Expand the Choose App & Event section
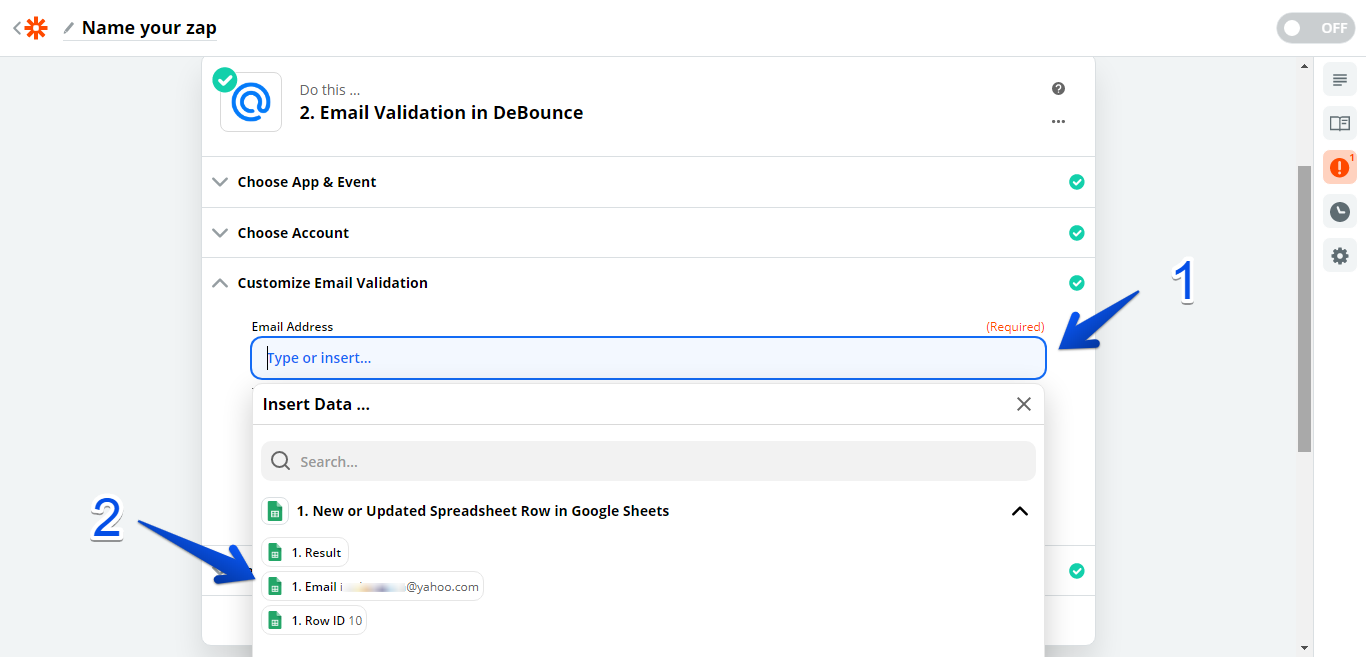1366x657 pixels. click(x=306, y=182)
